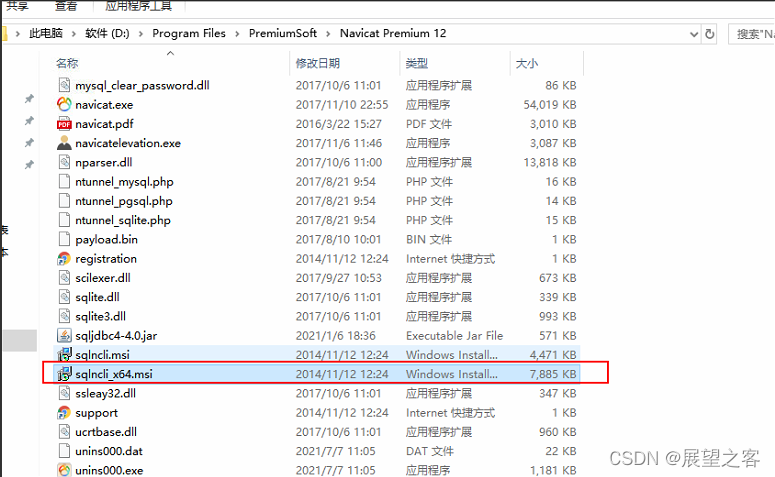This screenshot has height=477, width=775.
Task: Open the 应用程序工具 ribbon tab
Action: (139, 6)
